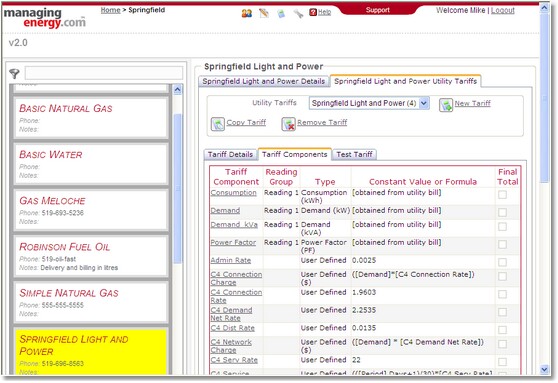This screenshot has width=558, height=383.
Task: Open the C4 Connection Charge link
Action: [236, 278]
